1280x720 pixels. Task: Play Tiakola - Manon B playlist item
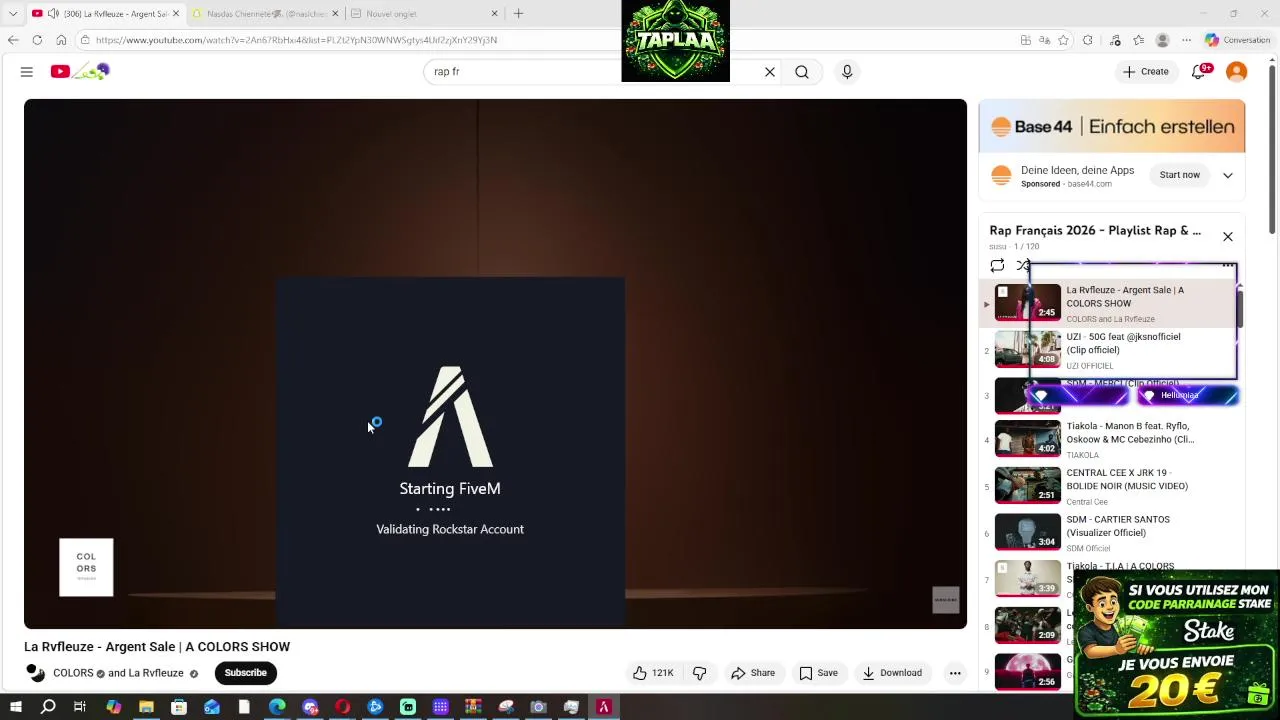point(1110,440)
